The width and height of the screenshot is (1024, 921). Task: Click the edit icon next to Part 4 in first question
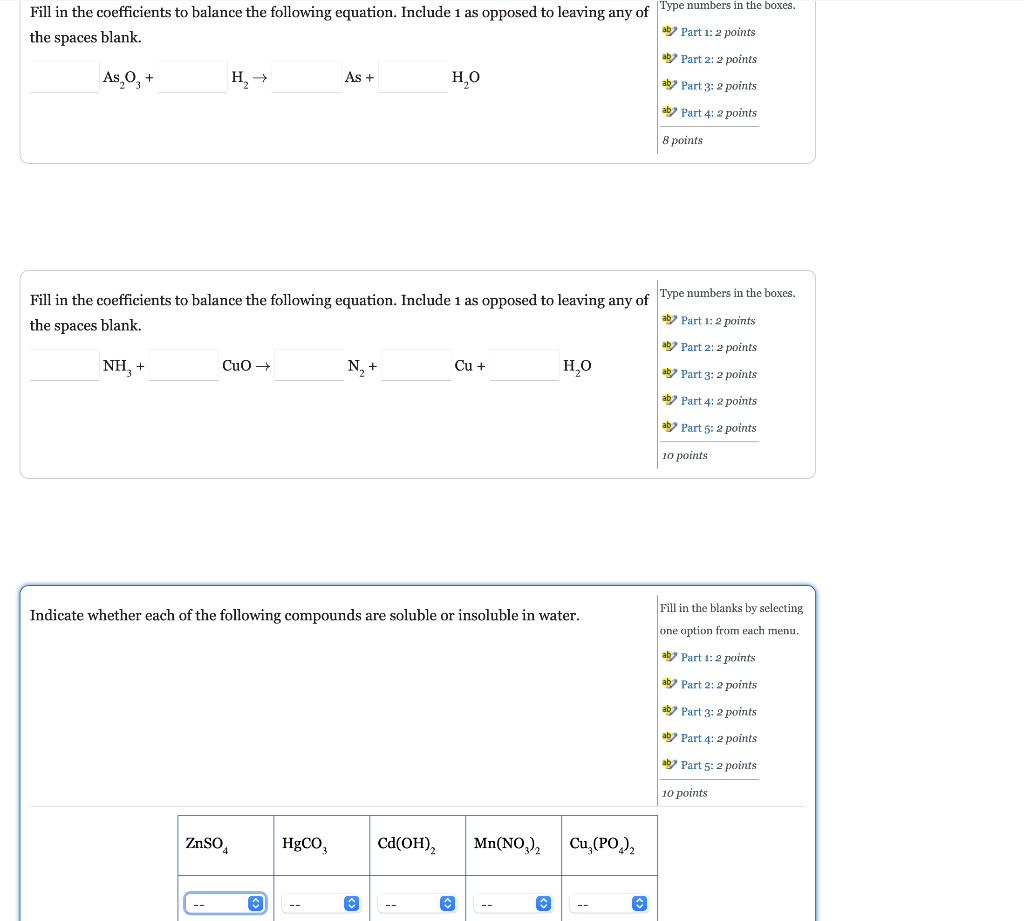coord(669,112)
